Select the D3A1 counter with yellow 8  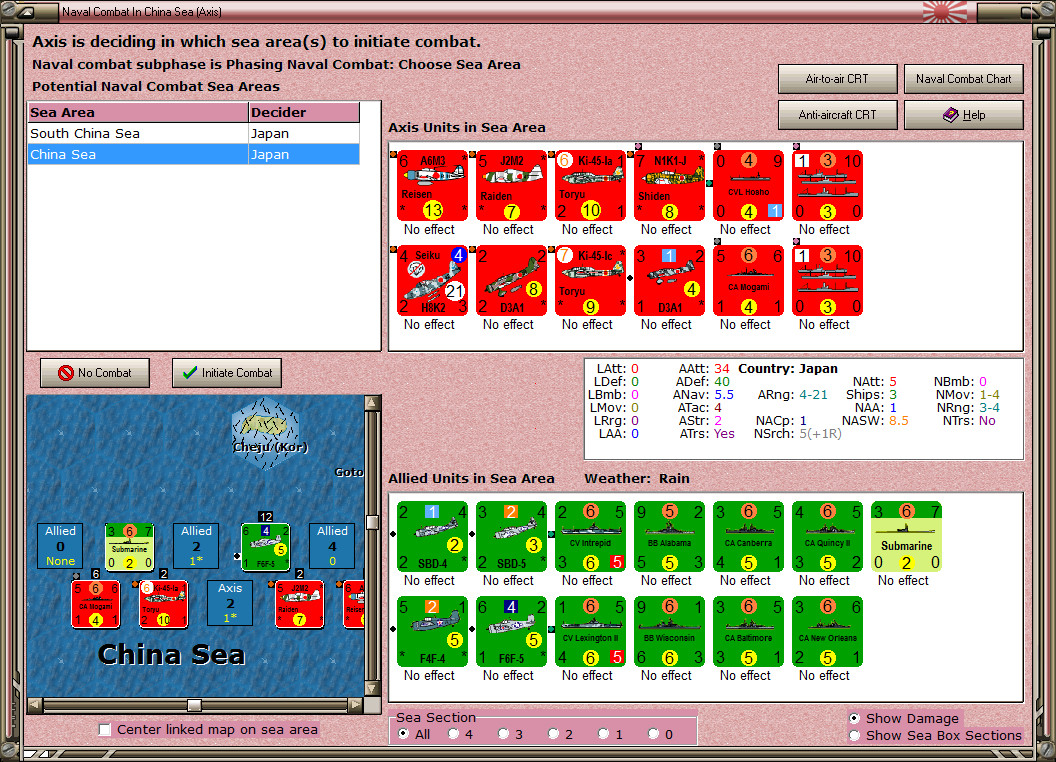point(511,281)
